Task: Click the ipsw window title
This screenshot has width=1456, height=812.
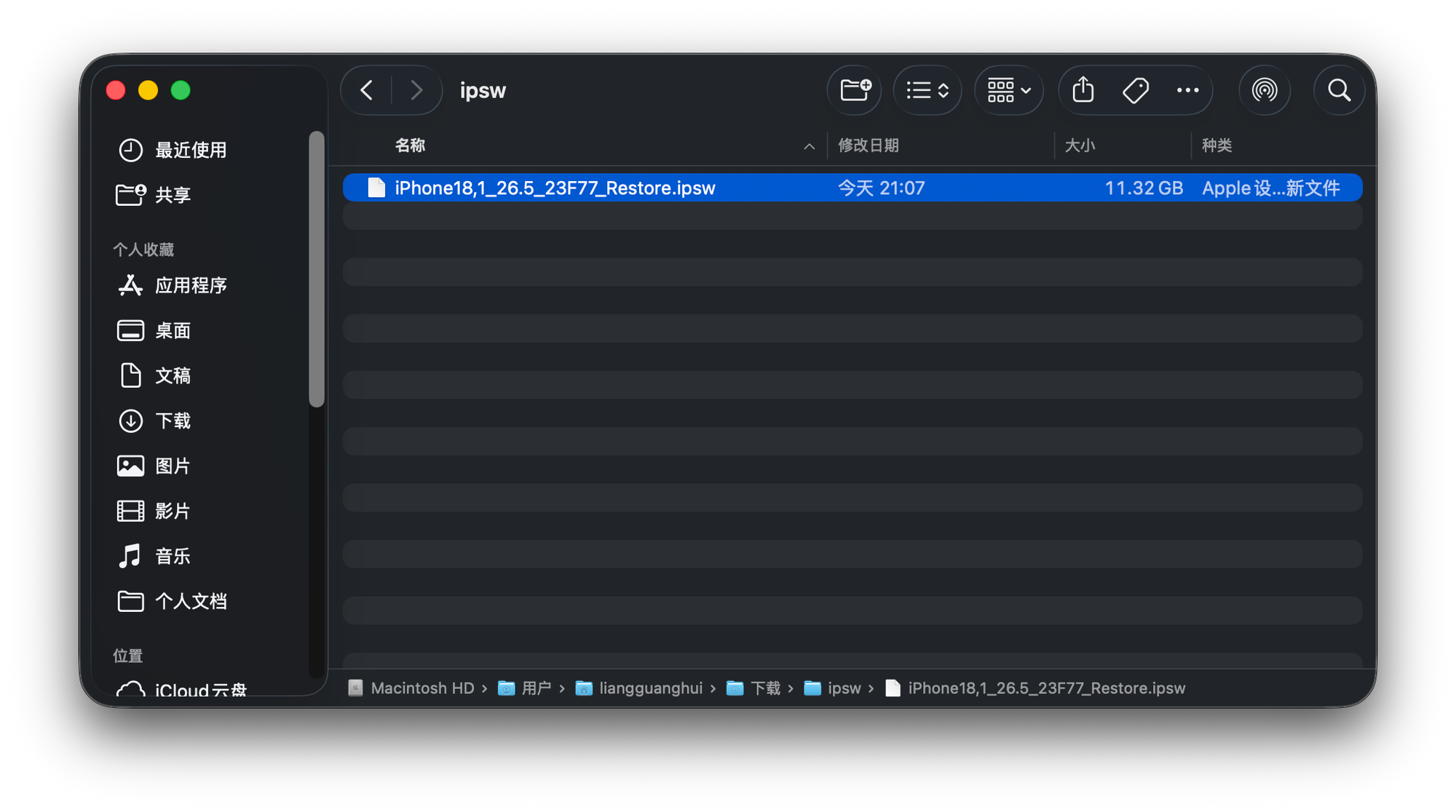Action: (x=483, y=90)
